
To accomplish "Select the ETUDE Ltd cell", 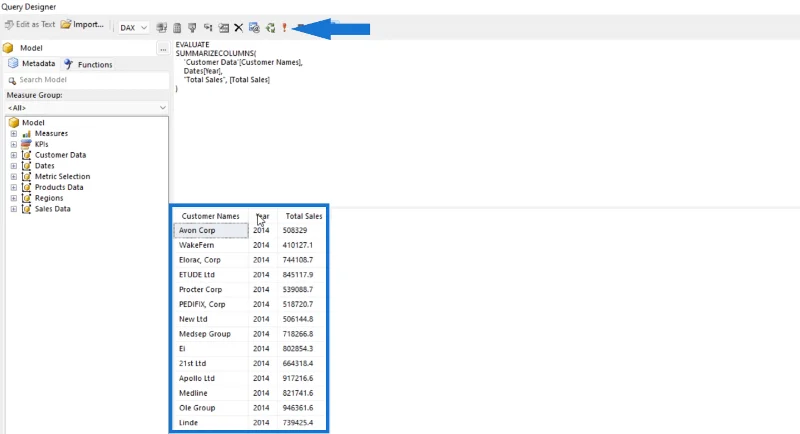I will pos(211,275).
